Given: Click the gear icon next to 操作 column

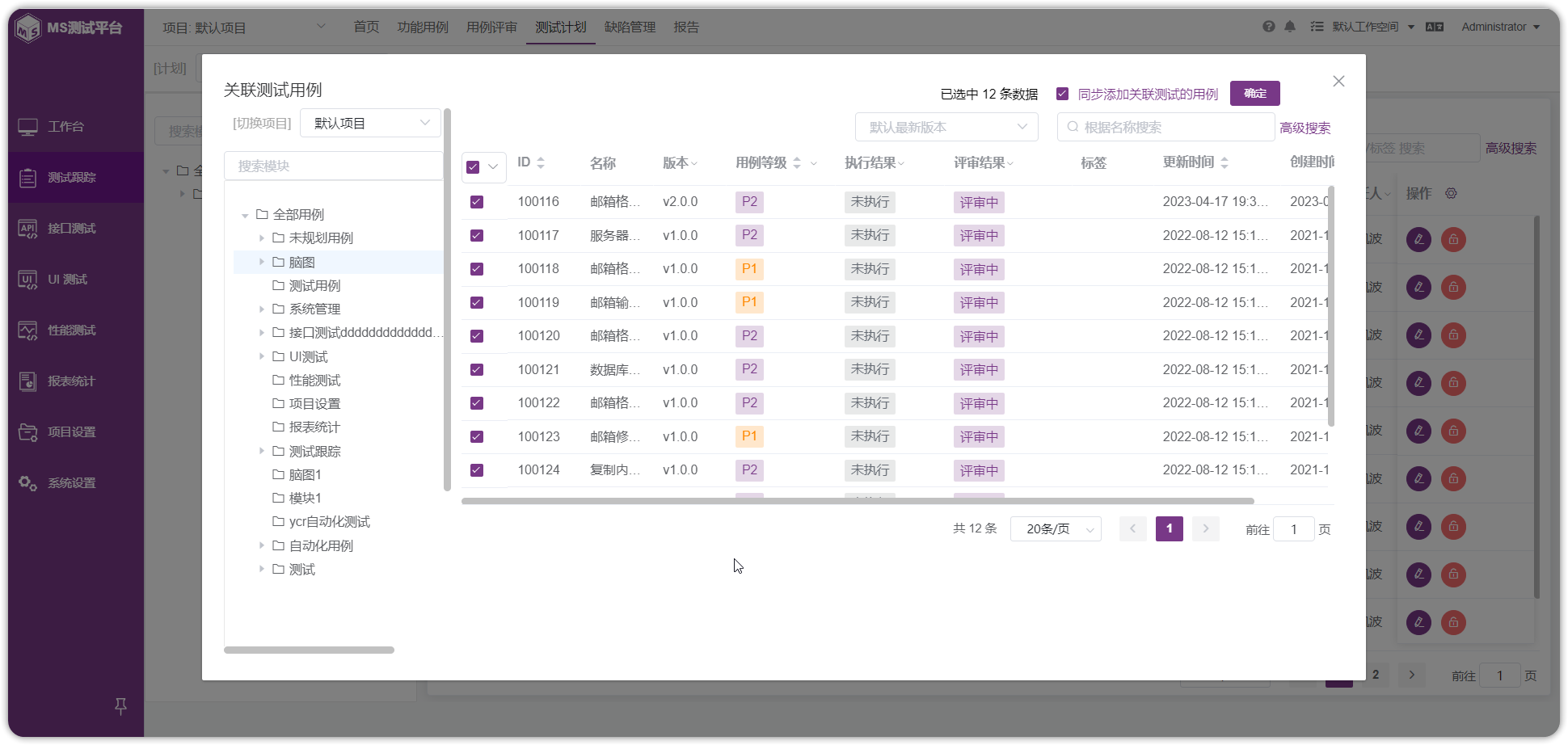Looking at the screenshot, I should click(1451, 194).
